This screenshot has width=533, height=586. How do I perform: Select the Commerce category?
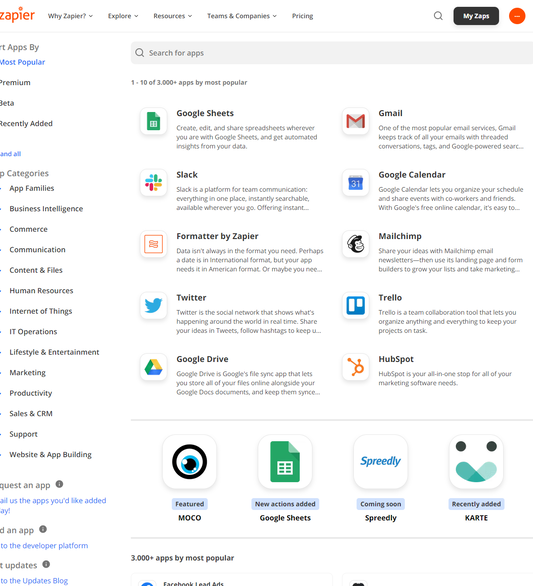[28, 229]
